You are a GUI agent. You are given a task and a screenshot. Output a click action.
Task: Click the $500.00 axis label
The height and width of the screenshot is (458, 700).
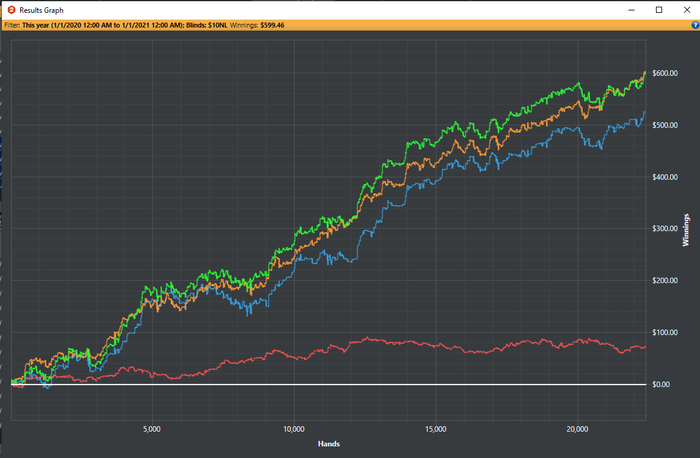[x=665, y=125]
